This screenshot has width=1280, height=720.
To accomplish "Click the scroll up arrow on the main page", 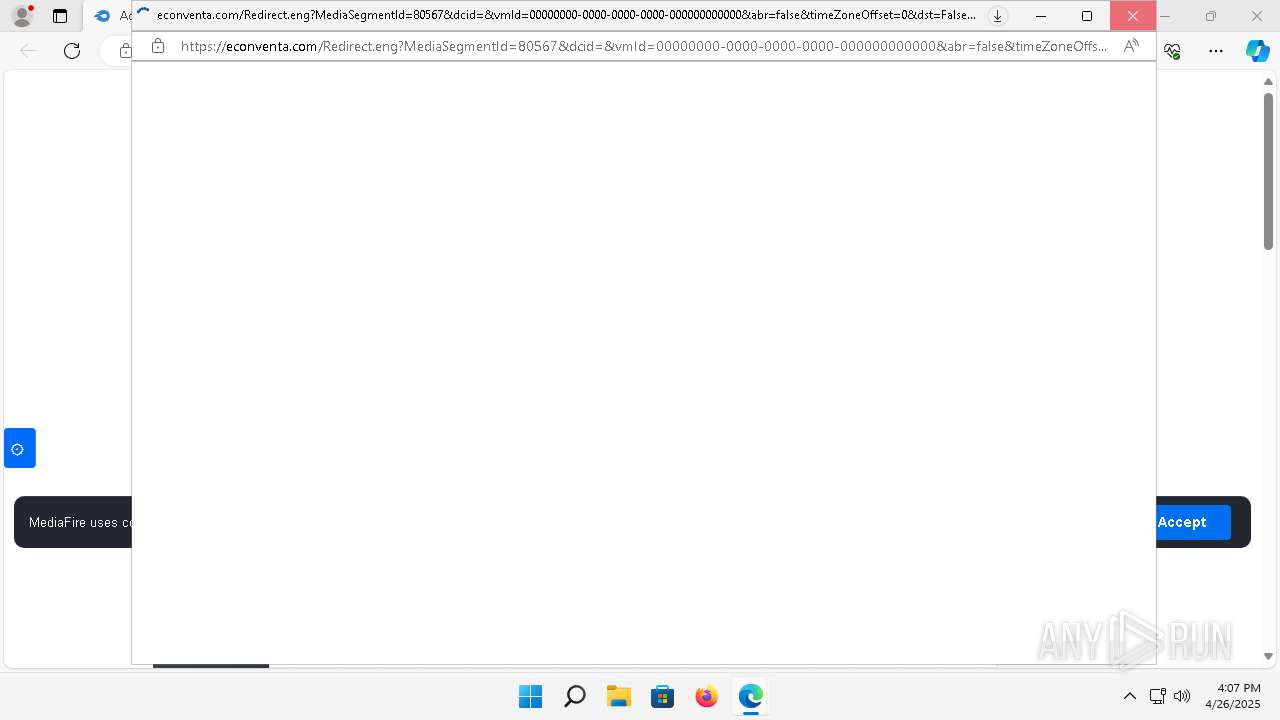I will click(1268, 81).
